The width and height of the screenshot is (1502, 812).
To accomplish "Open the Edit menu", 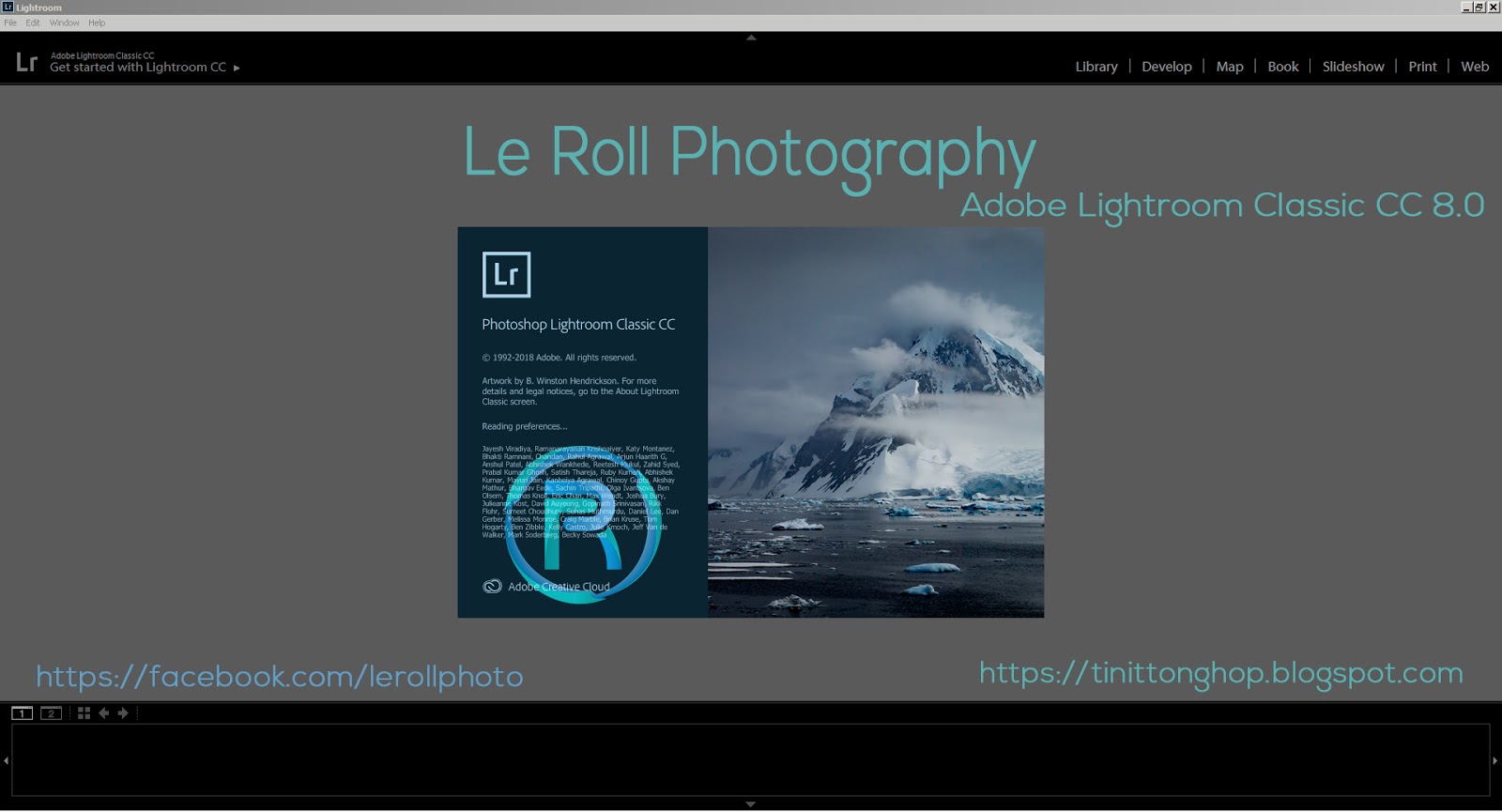I will [x=33, y=23].
